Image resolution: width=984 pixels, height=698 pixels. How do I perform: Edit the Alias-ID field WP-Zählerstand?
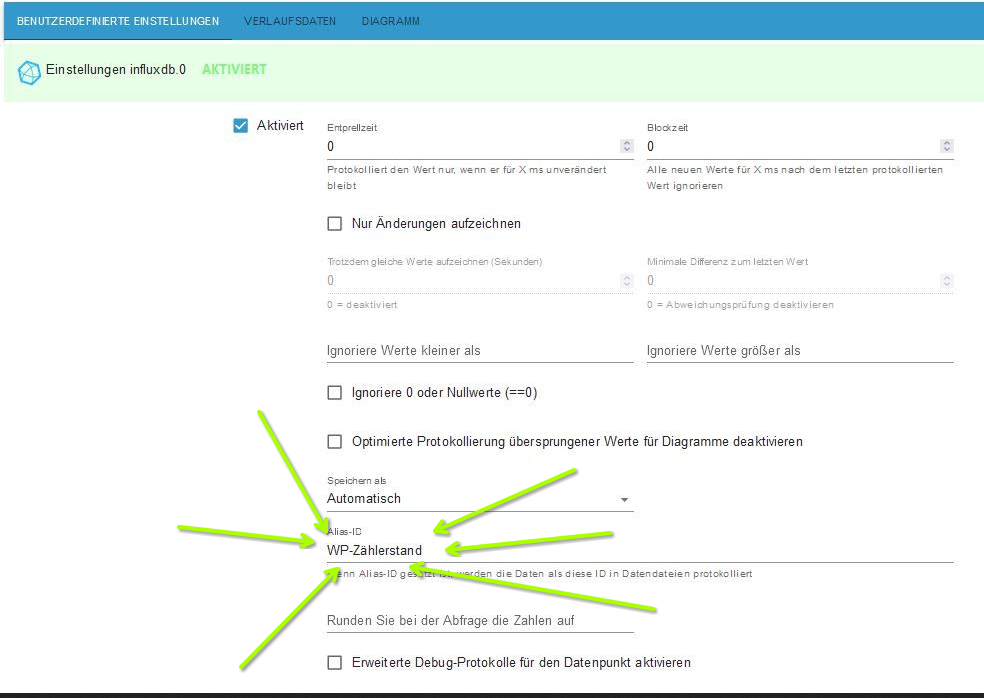(640, 550)
